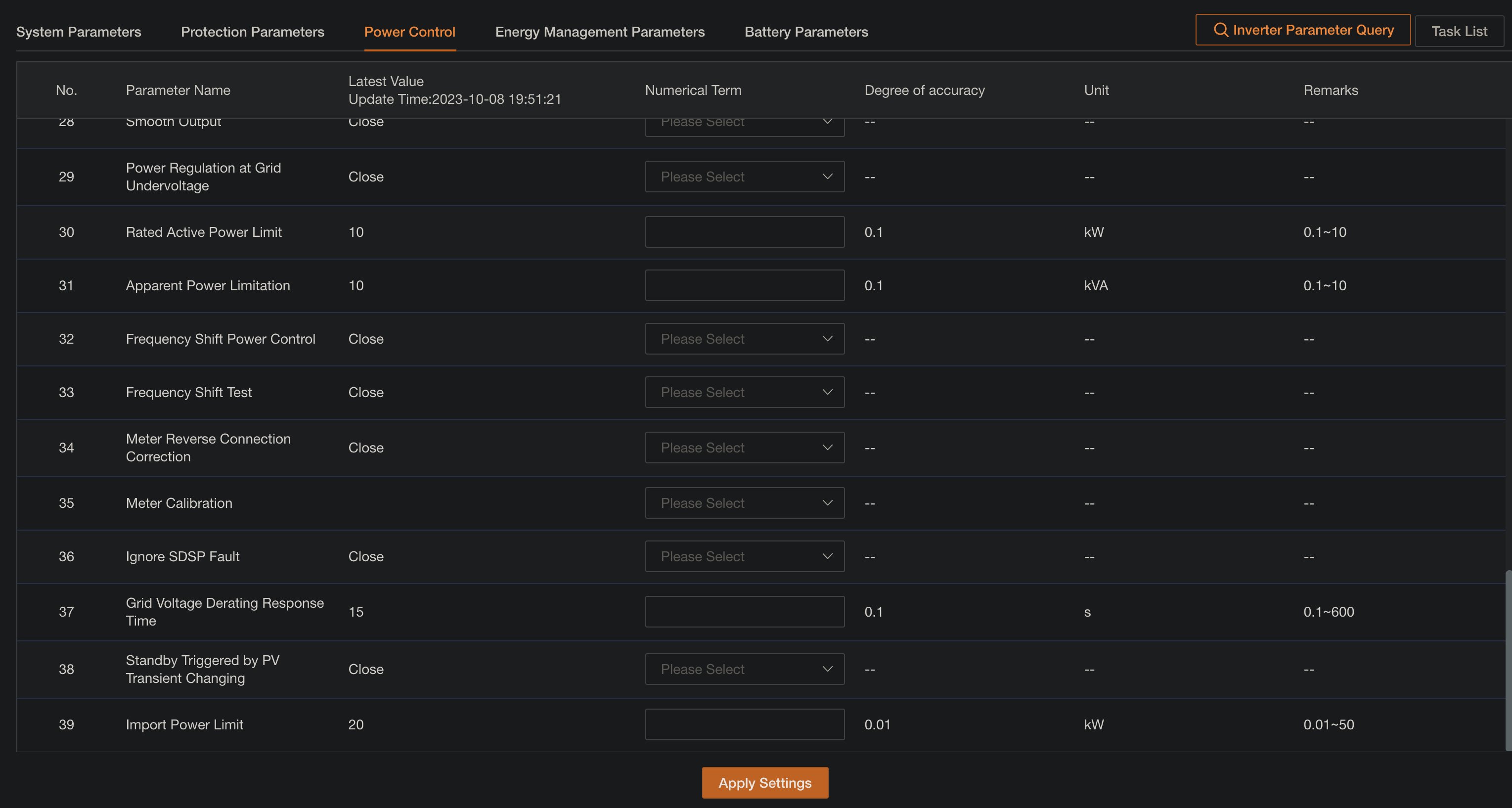Viewport: 1512px width, 808px height.
Task: Open Energy Management Parameters tab
Action: tap(599, 32)
